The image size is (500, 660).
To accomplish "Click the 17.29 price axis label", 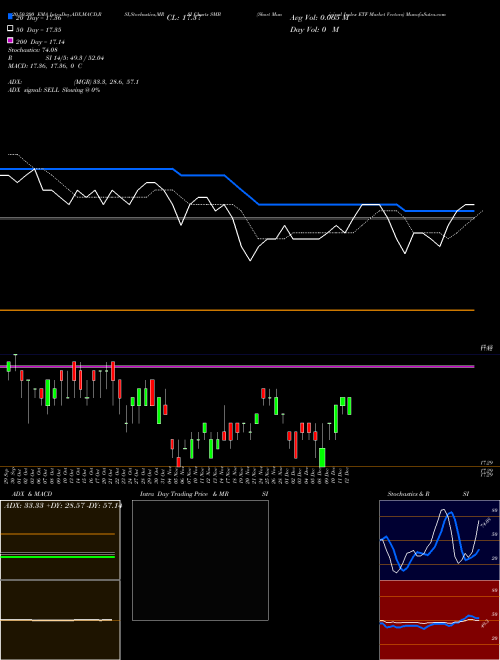I will pyautogui.click(x=486, y=463).
